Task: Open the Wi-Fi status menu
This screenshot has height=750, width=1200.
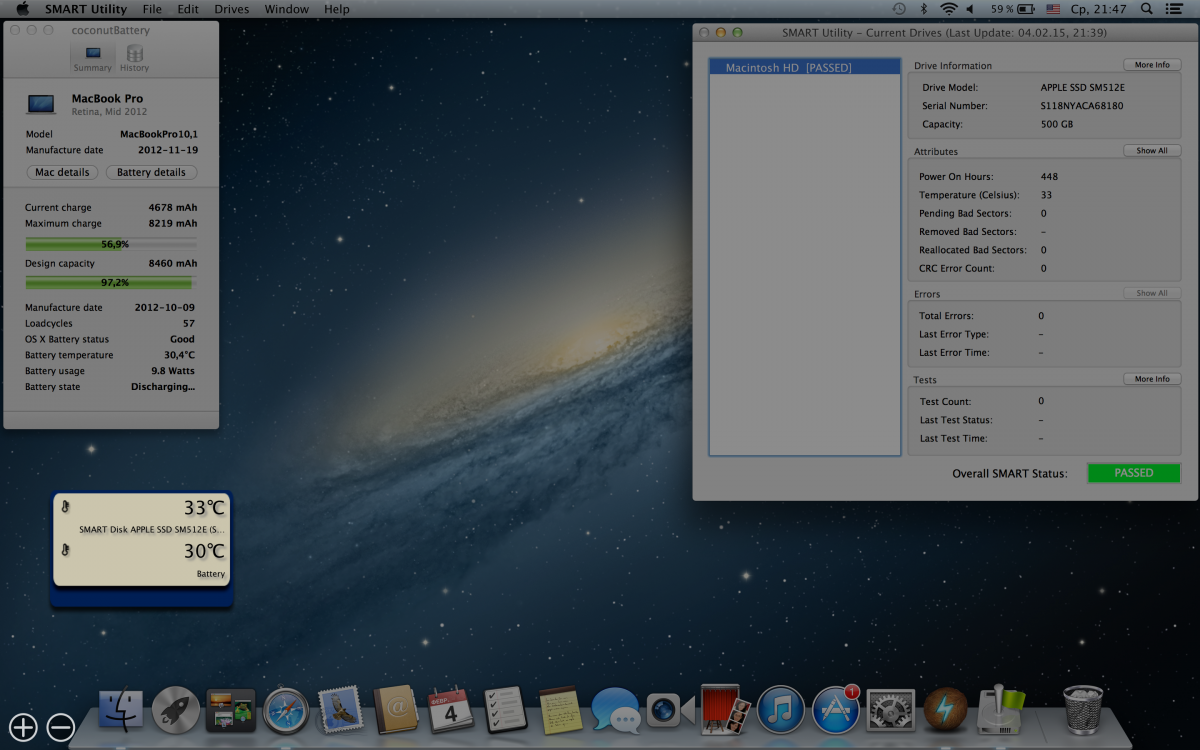Action: click(948, 9)
